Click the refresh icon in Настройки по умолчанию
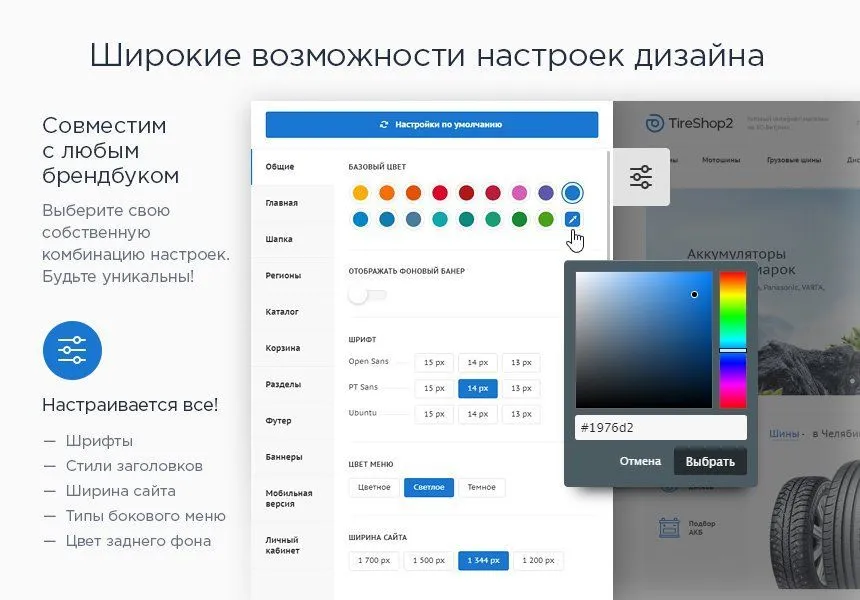This screenshot has width=860, height=600. 383,124
